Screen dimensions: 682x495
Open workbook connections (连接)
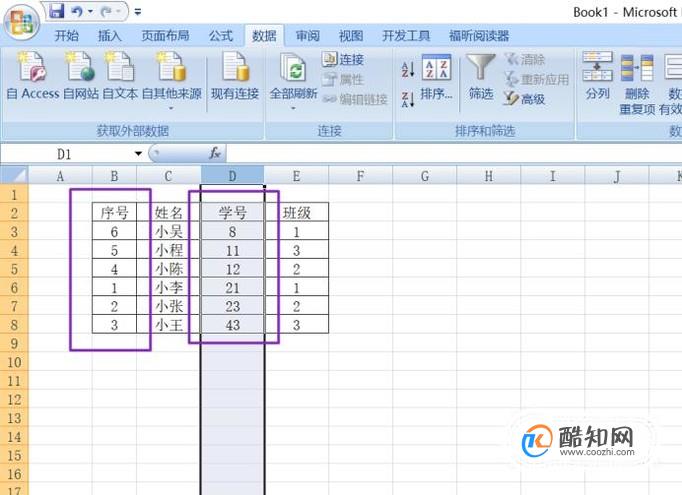[x=343, y=59]
